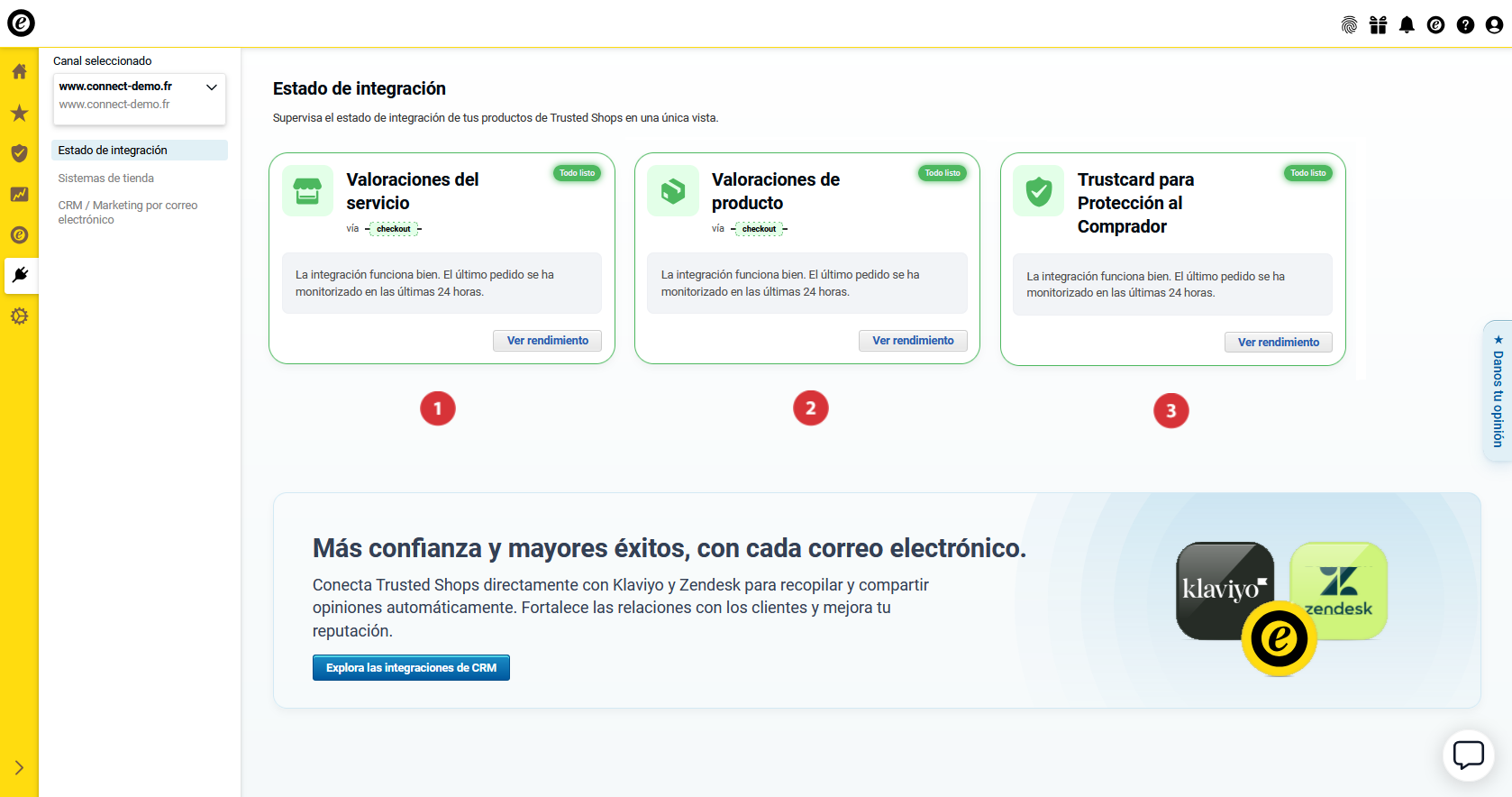
Task: Click Ver rendimiento for Valoraciones del servicio
Action: (x=547, y=341)
